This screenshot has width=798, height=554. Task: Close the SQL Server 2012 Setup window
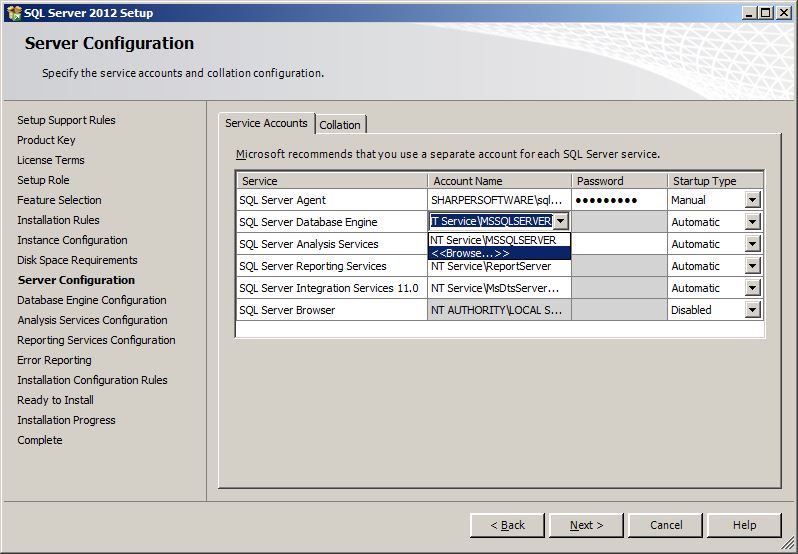784,13
